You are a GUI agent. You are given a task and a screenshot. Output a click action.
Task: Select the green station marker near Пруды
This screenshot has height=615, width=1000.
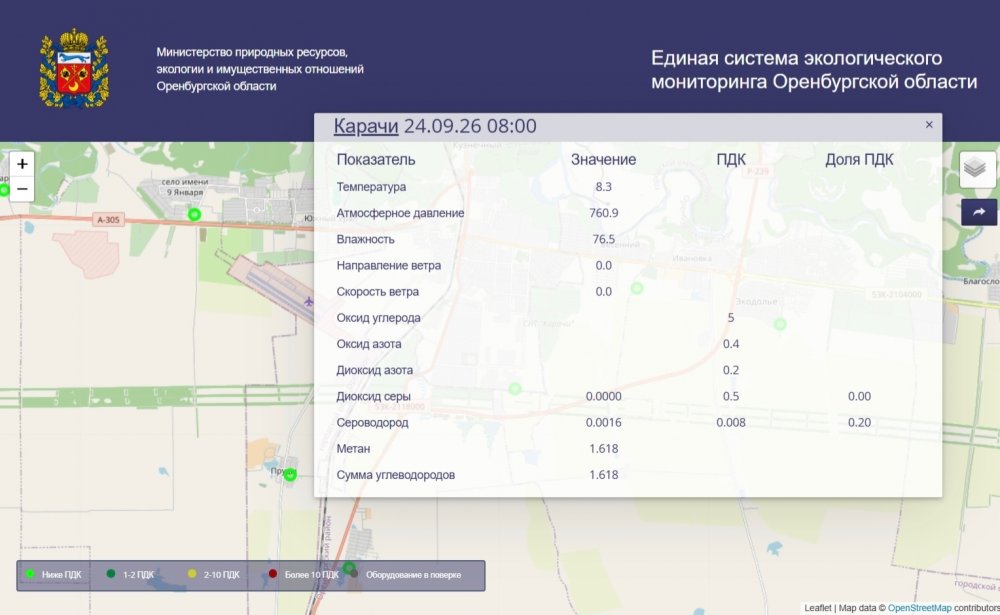(x=290, y=475)
